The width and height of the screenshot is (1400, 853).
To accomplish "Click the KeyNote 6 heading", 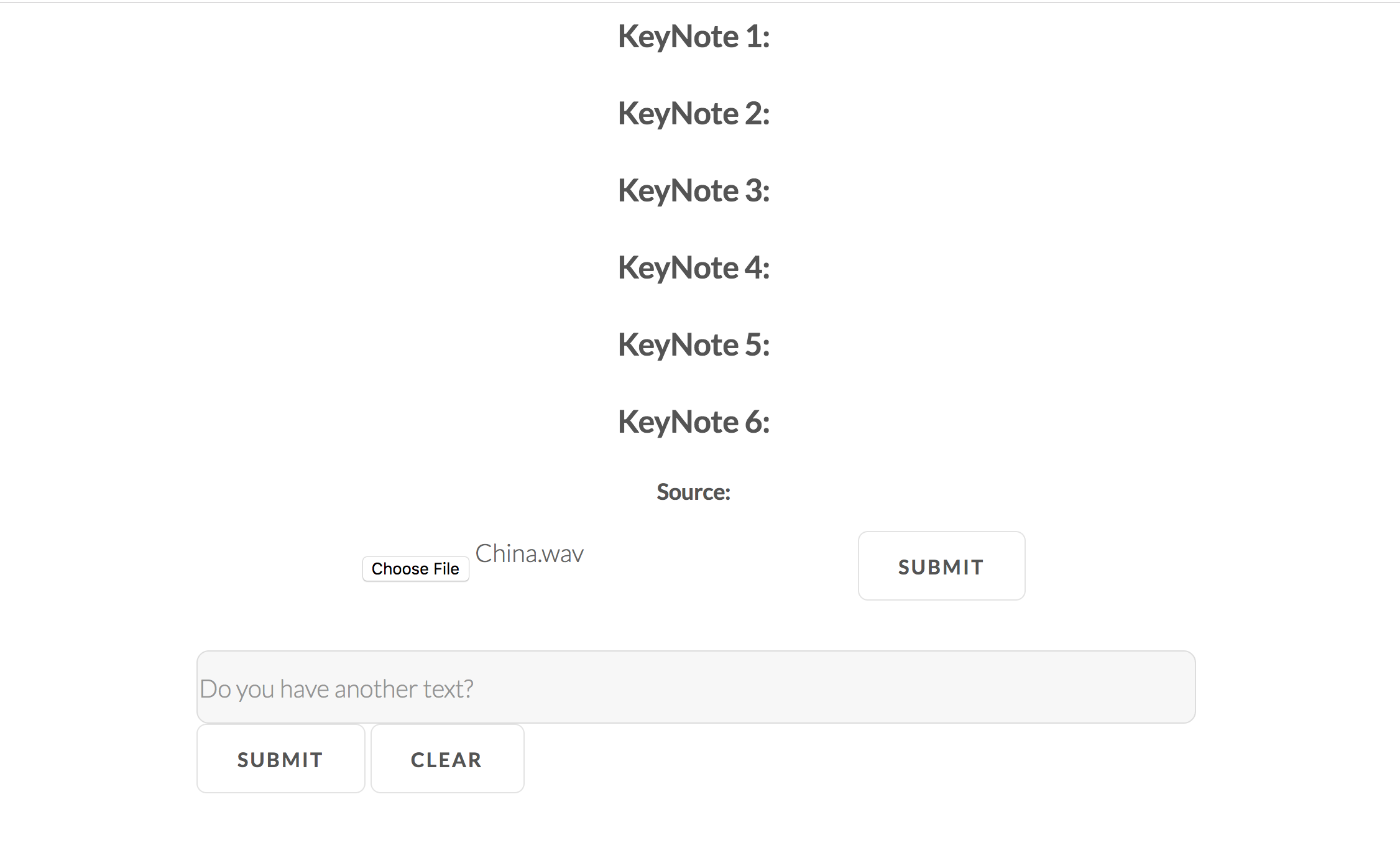I will coord(694,422).
